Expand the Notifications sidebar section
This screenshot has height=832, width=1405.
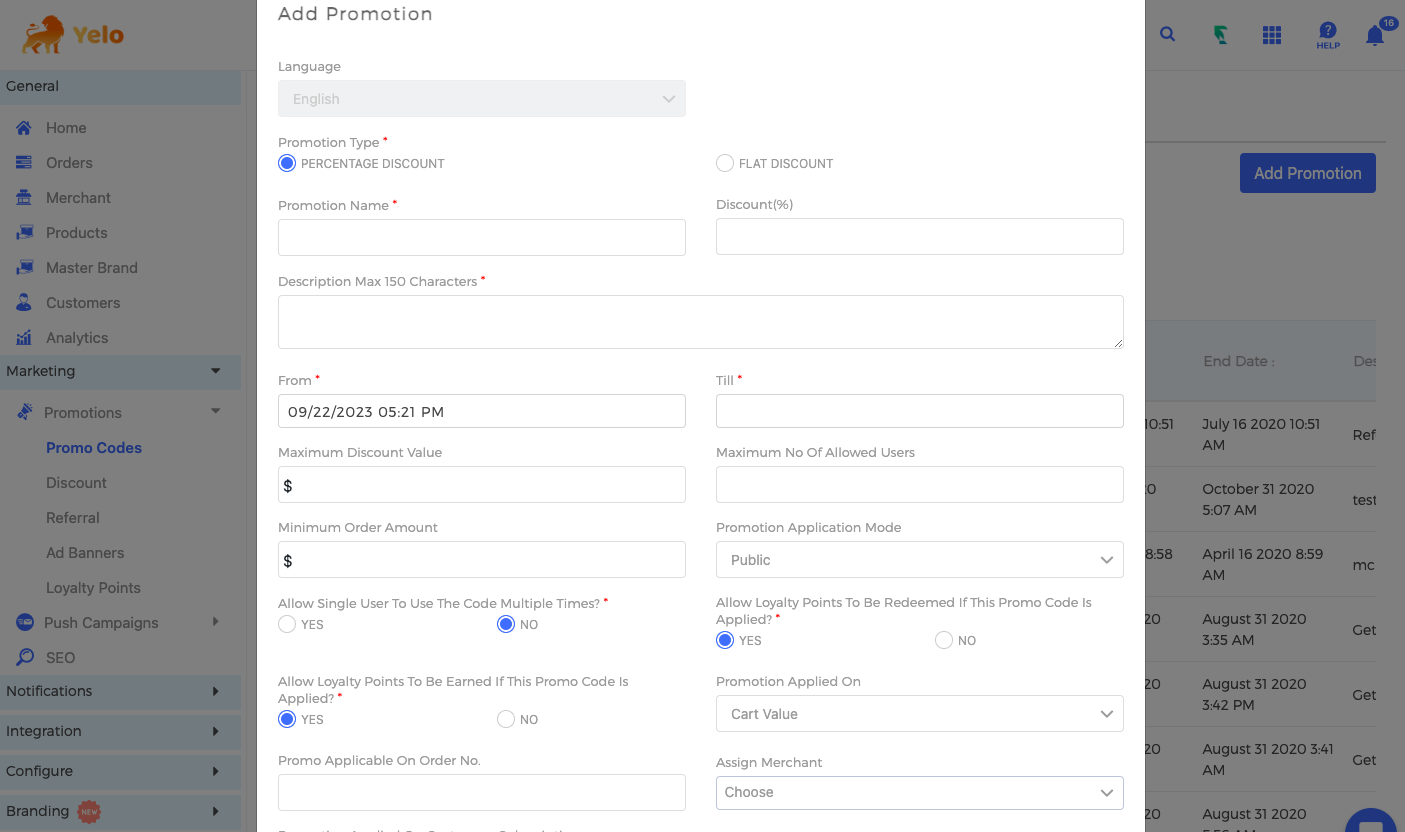pyautogui.click(x=120, y=691)
